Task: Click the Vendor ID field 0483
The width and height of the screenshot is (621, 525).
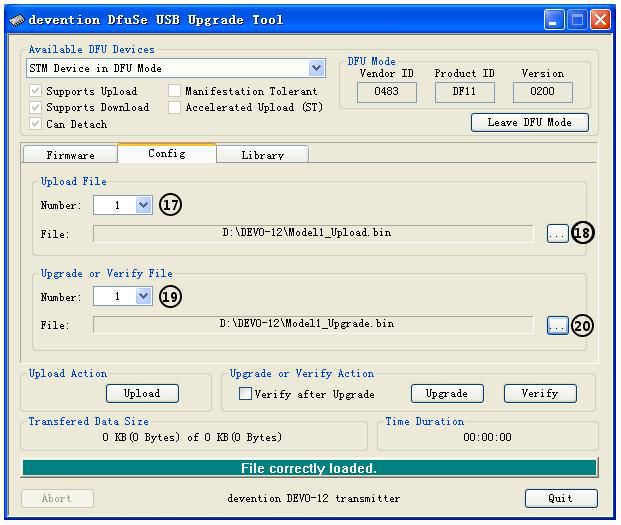Action: point(387,92)
